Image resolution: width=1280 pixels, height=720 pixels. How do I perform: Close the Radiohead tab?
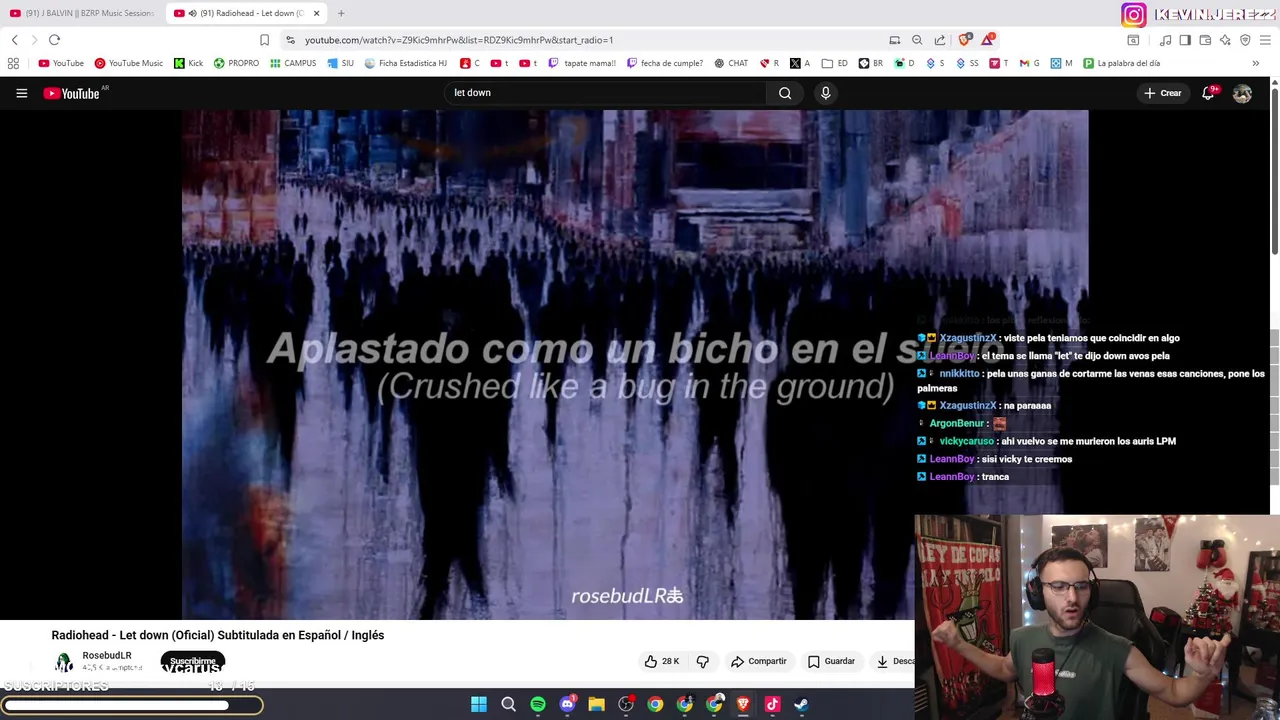[x=317, y=13]
